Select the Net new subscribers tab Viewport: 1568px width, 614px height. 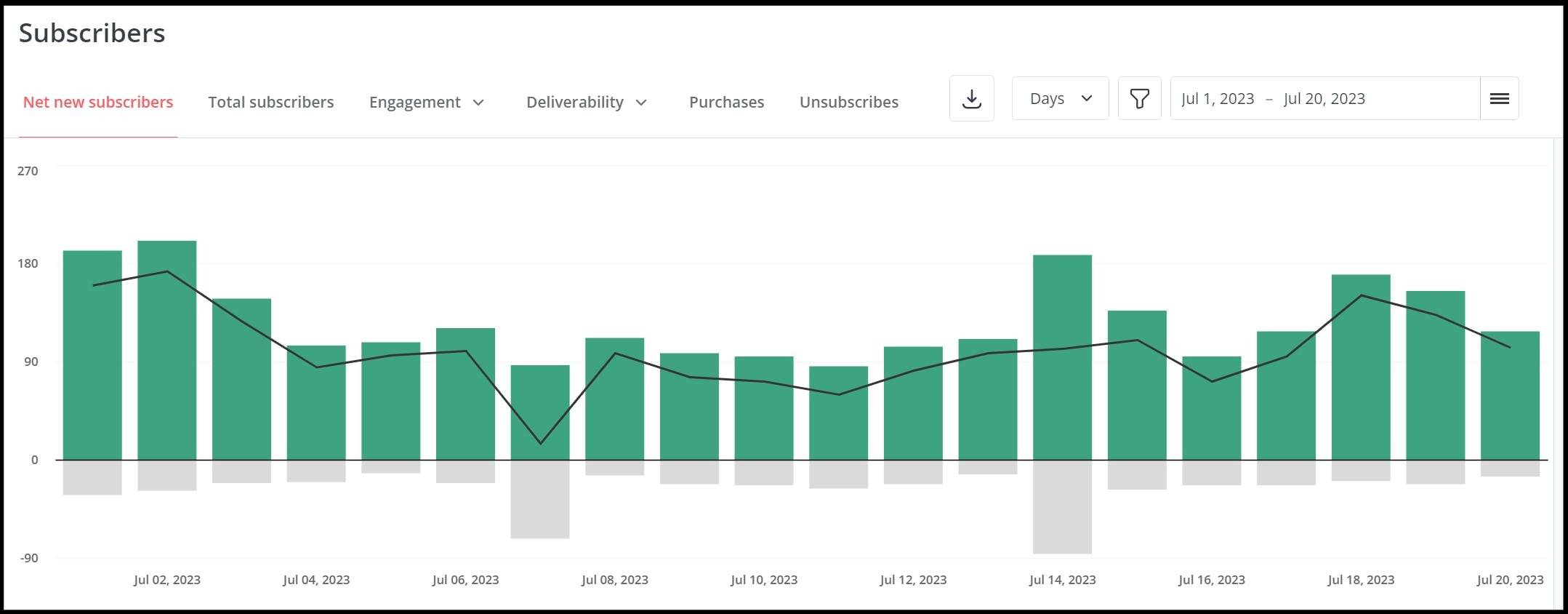click(x=98, y=103)
